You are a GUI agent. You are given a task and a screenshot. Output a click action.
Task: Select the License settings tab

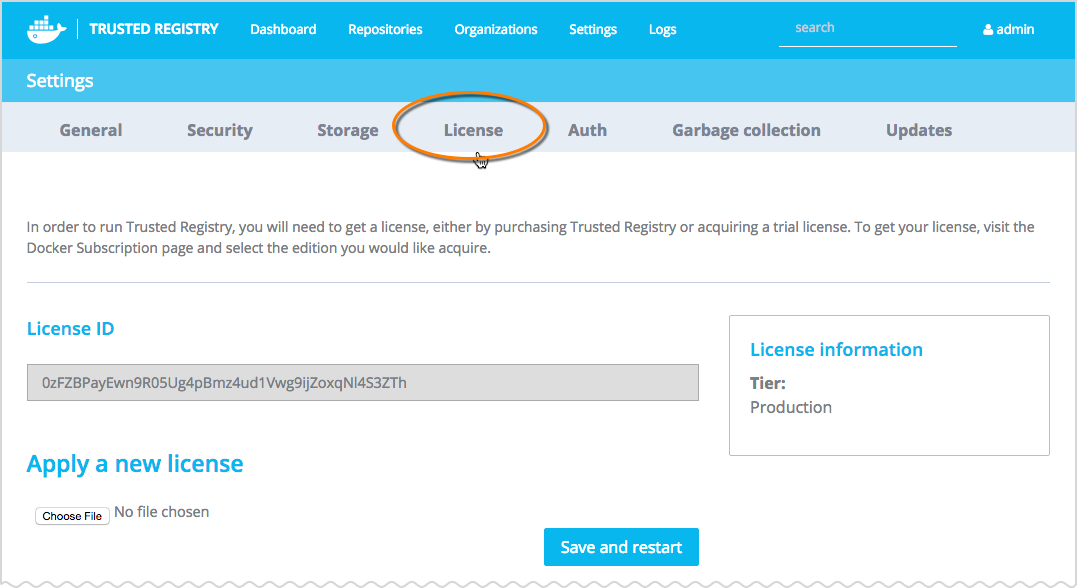(x=473, y=130)
